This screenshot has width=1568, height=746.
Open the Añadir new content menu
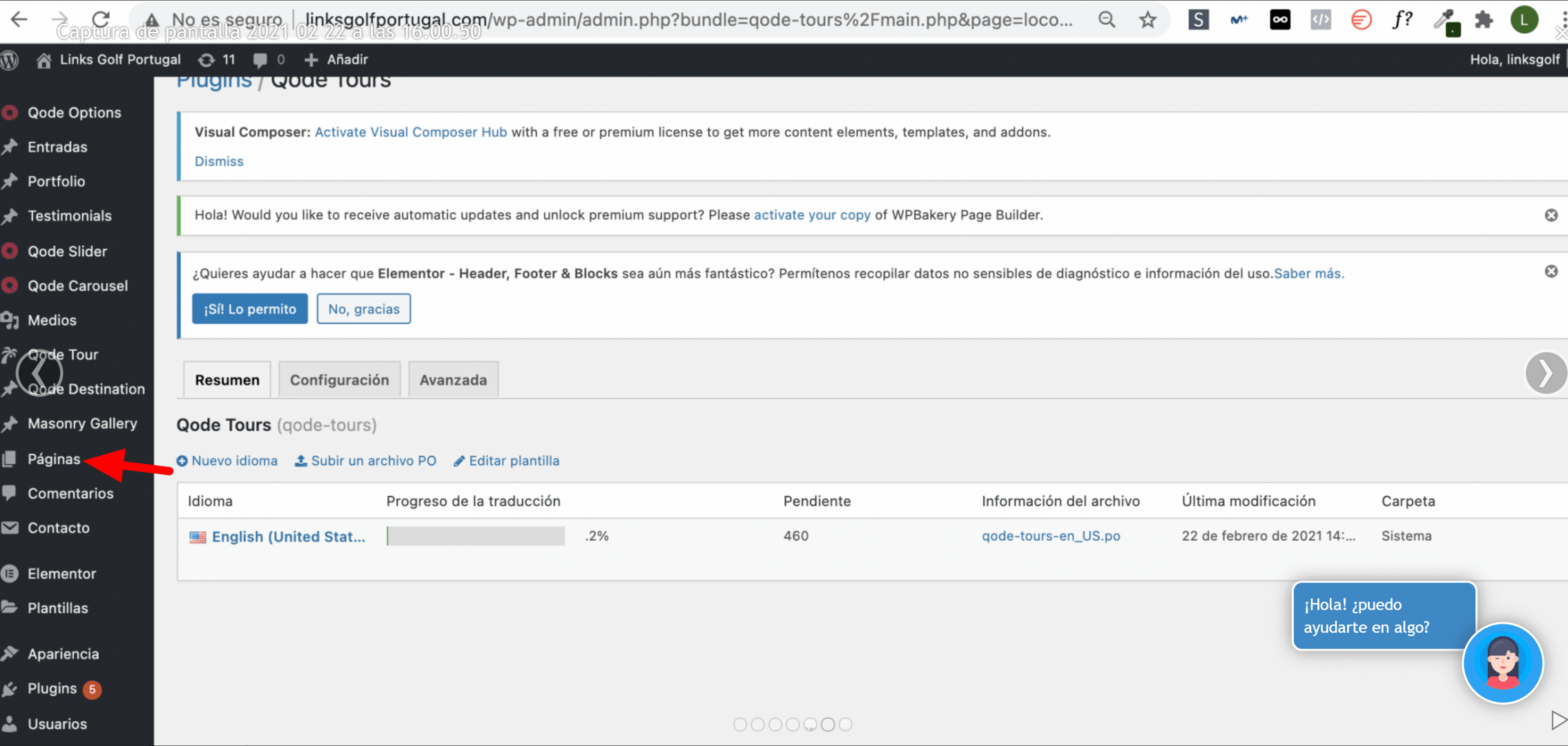(336, 60)
